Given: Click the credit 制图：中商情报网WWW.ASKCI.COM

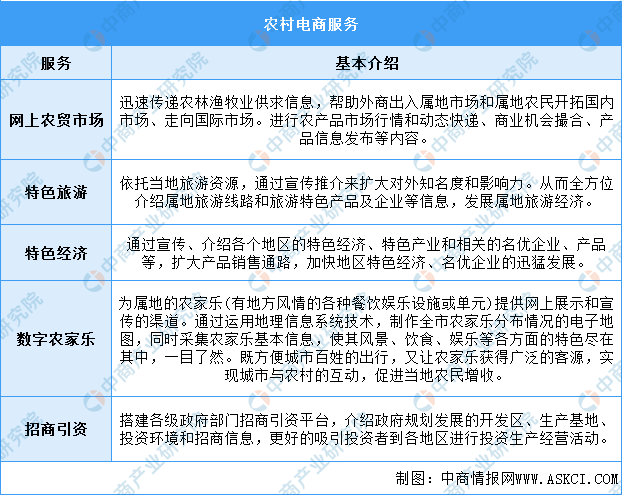Looking at the screenshot, I should (507, 478).
